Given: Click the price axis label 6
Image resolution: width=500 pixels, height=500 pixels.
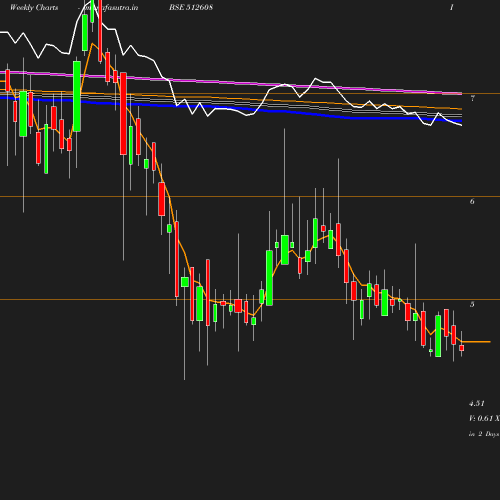Looking at the screenshot, I should point(472,201).
